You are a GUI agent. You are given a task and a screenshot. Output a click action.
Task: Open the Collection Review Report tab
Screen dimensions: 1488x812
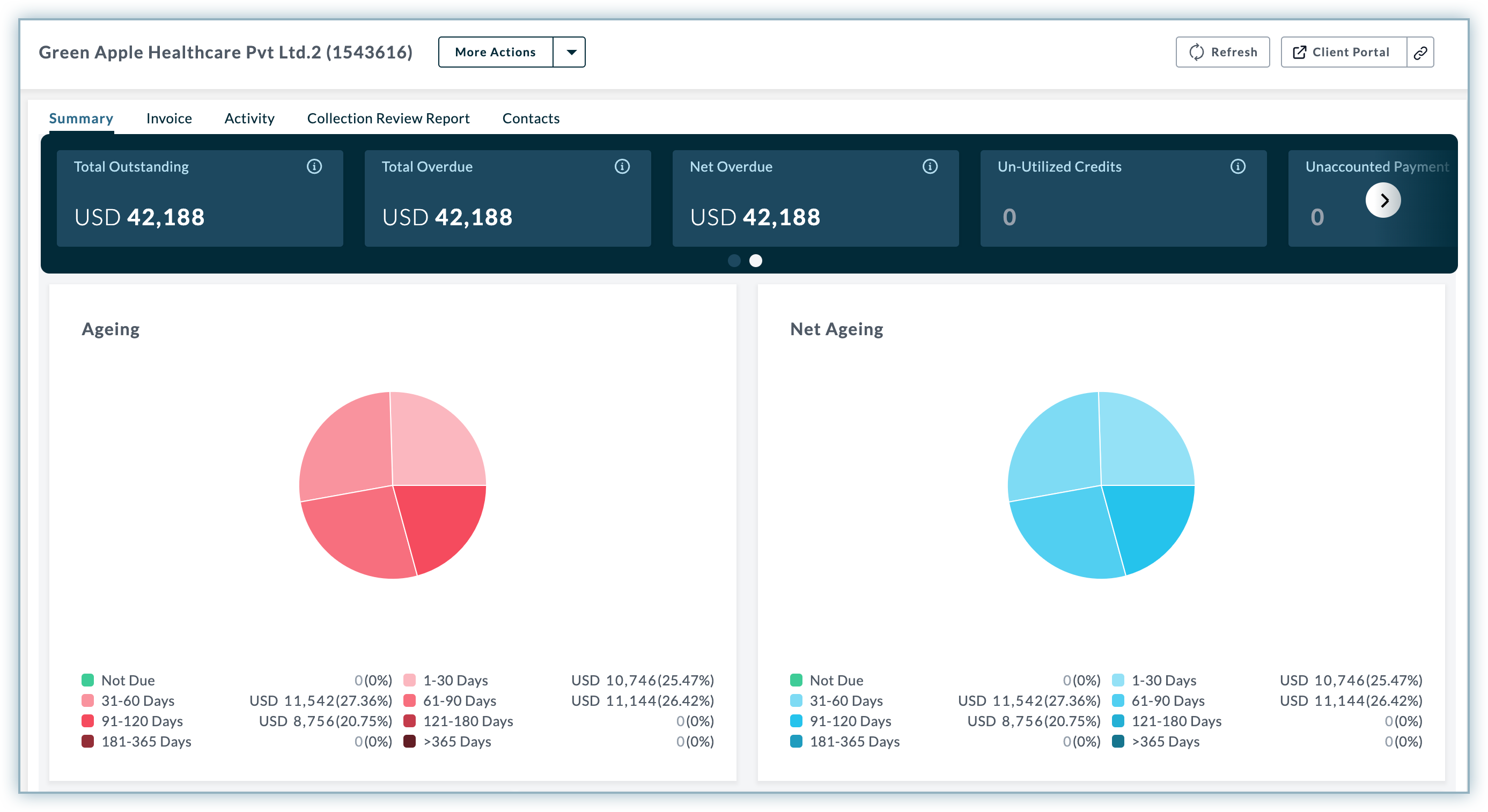pos(388,119)
